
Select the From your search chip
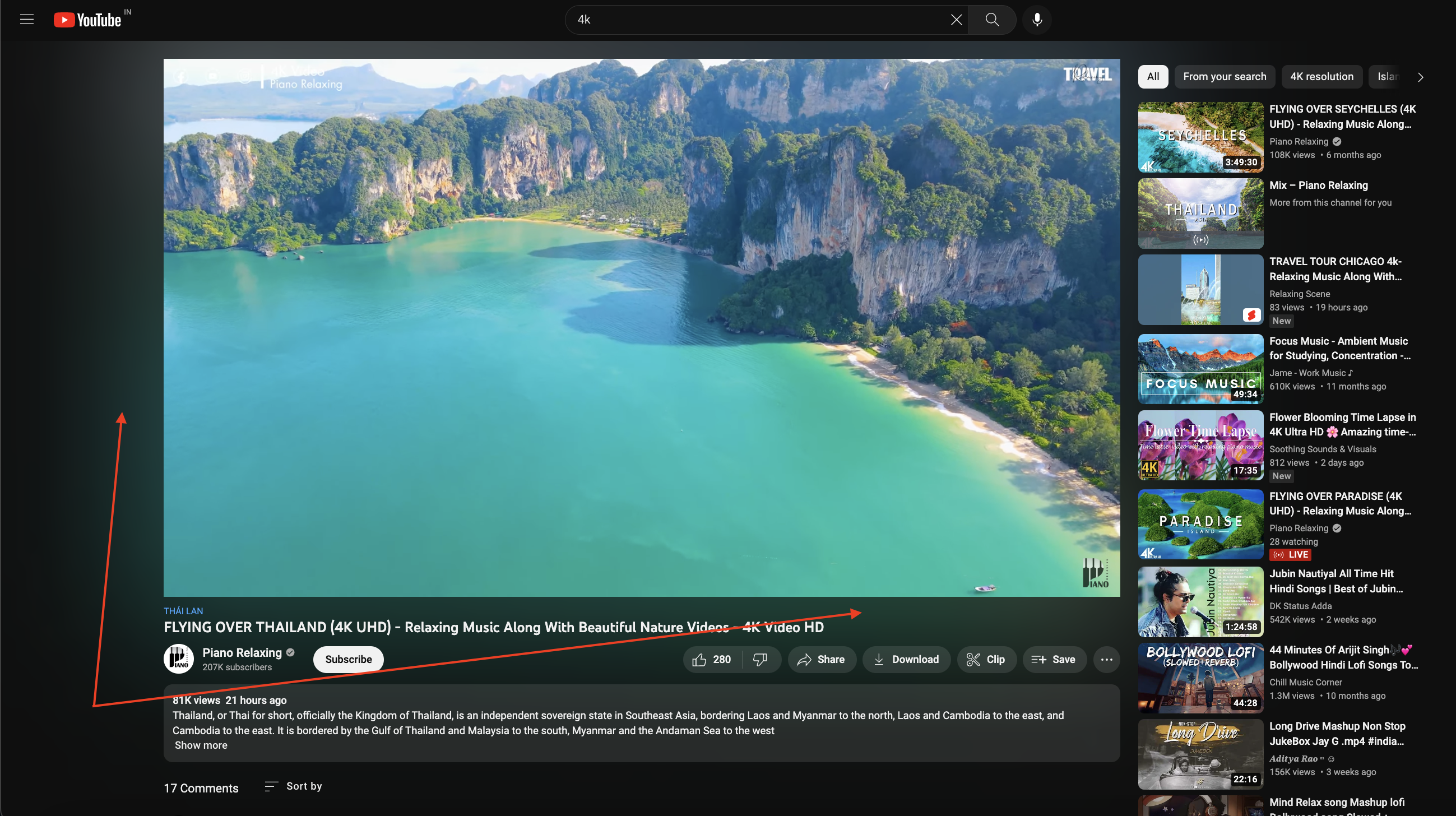pos(1224,76)
